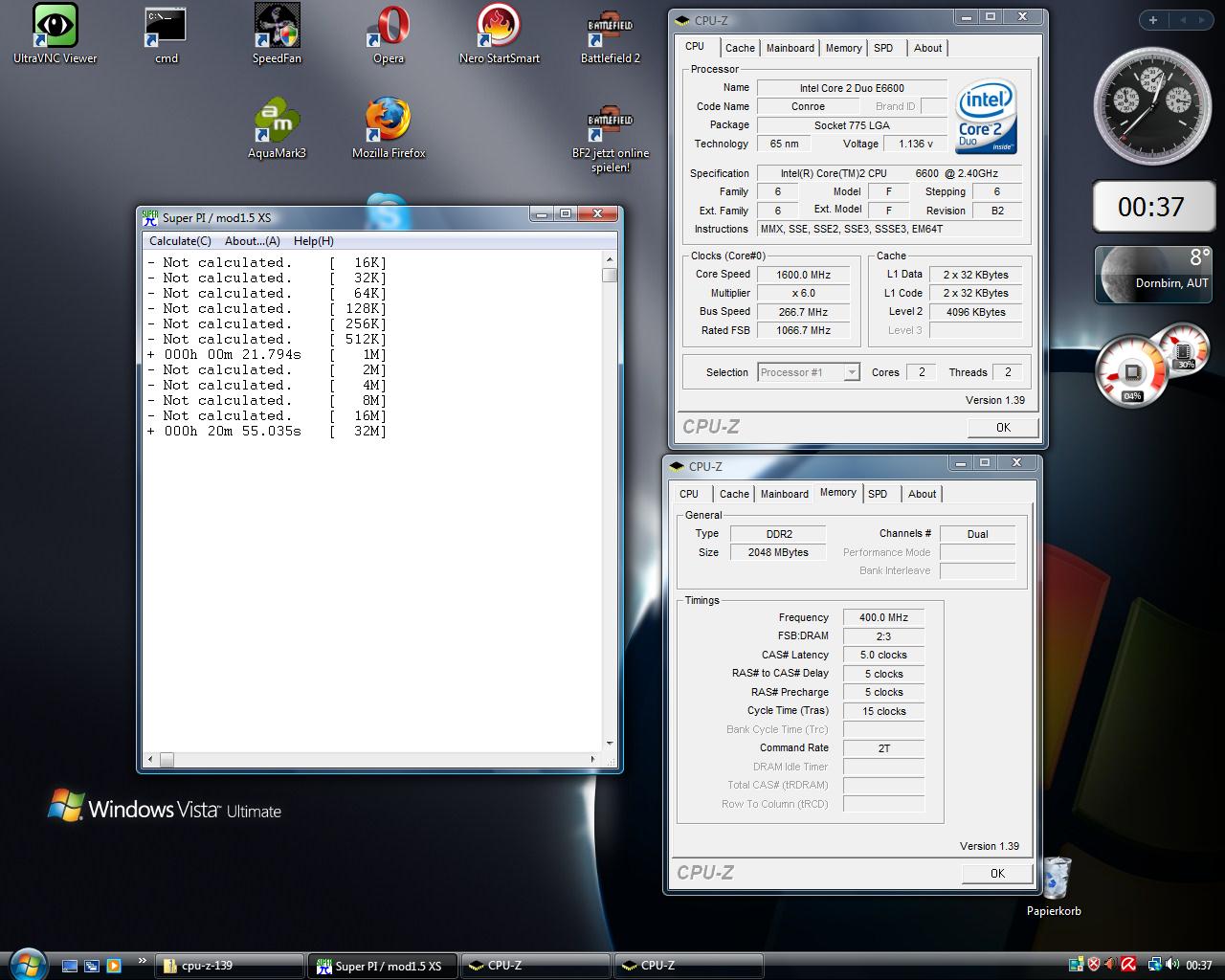Click the Super PI vertical scrollbar down arrow

click(610, 744)
